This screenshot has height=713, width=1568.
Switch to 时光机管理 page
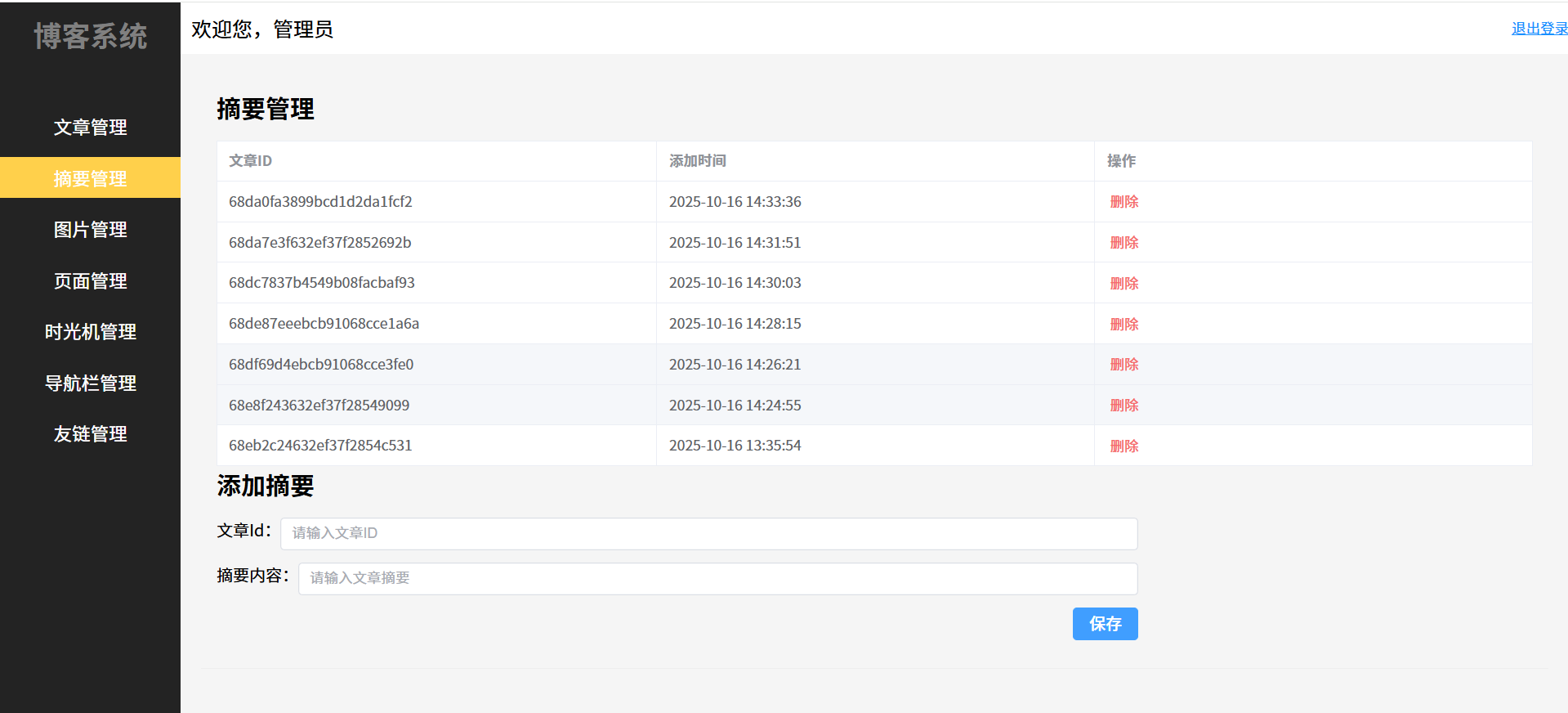click(x=90, y=332)
